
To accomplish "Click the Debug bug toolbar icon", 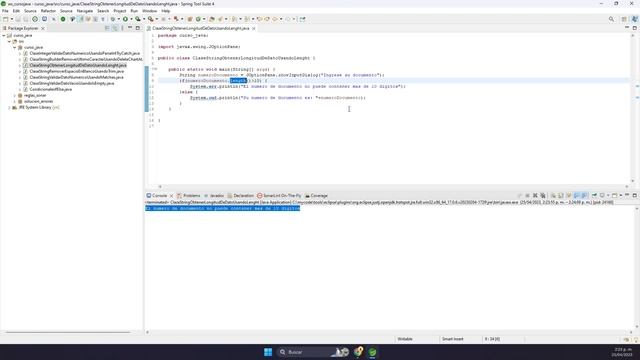I will tap(113, 19).
